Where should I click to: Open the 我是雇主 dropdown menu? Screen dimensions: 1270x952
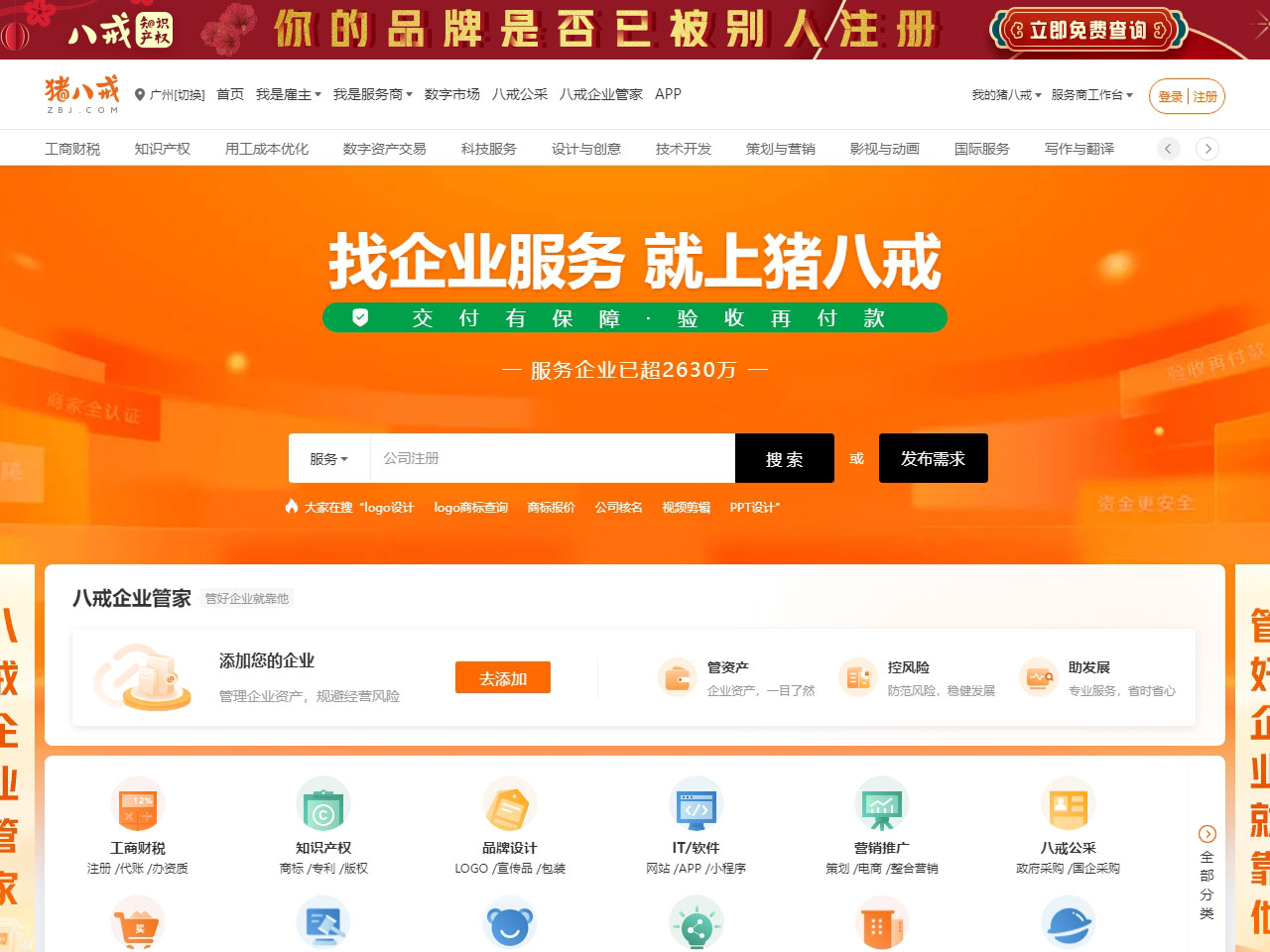[x=285, y=94]
